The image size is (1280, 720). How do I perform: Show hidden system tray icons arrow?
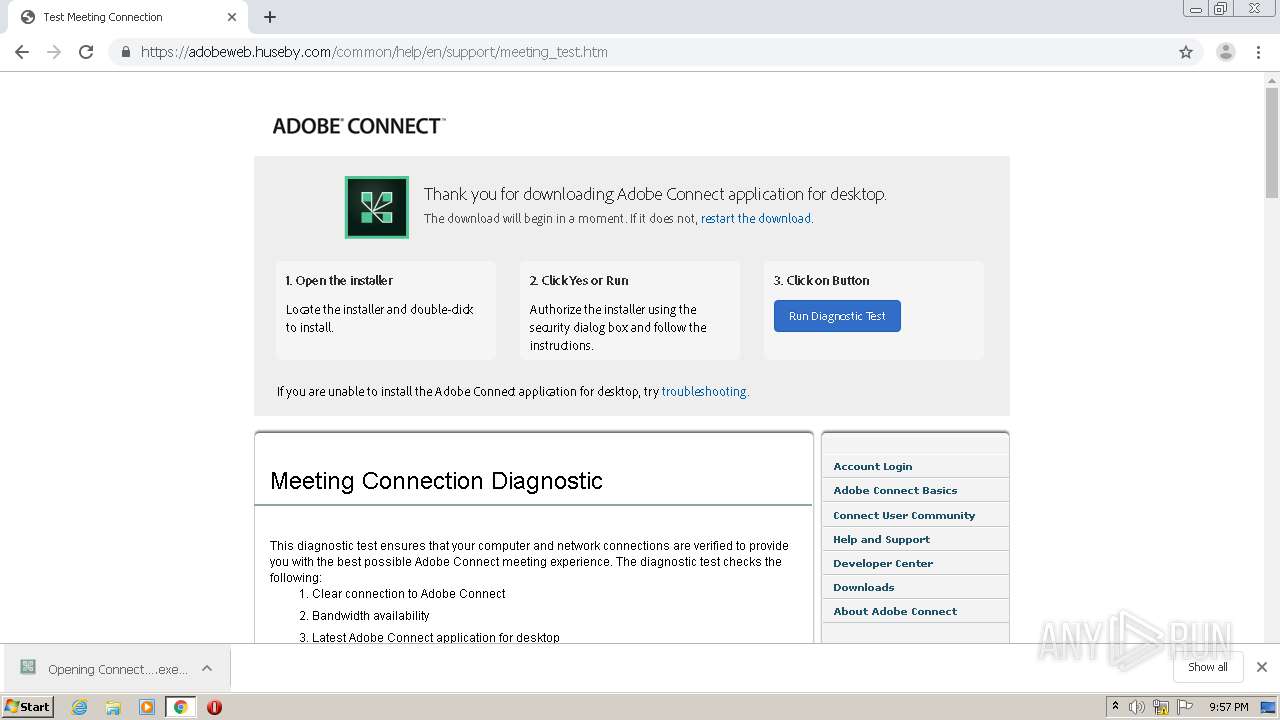1115,706
